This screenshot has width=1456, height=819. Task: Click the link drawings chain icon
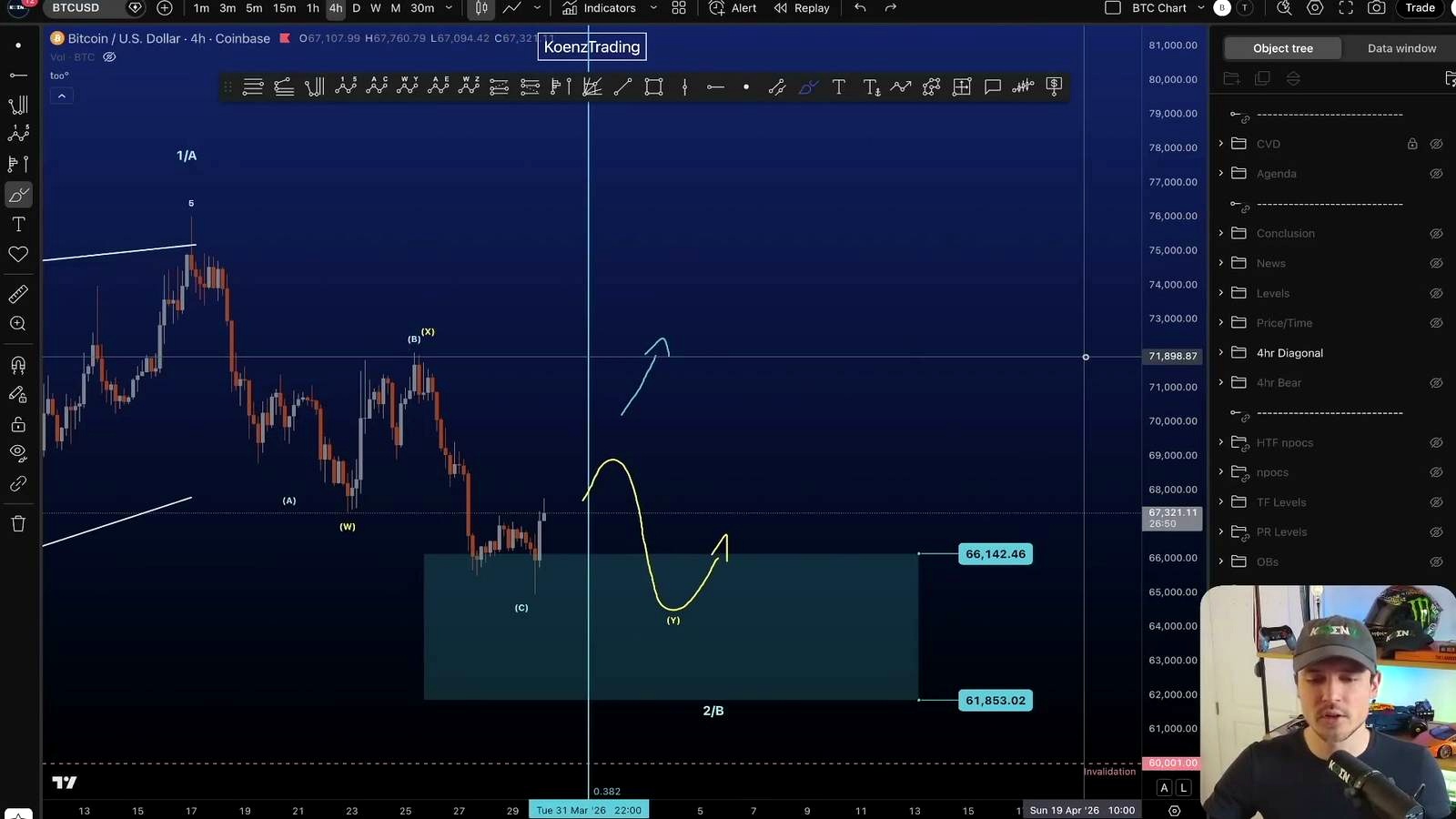click(x=18, y=483)
